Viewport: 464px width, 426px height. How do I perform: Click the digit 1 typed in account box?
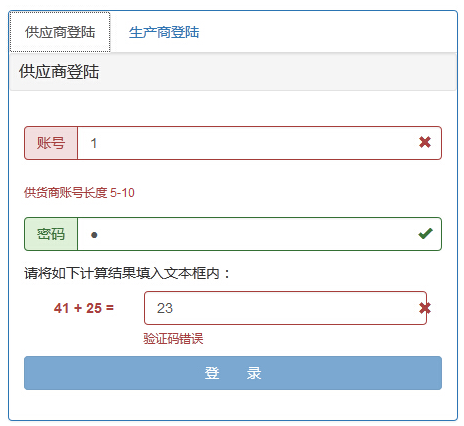click(x=94, y=143)
